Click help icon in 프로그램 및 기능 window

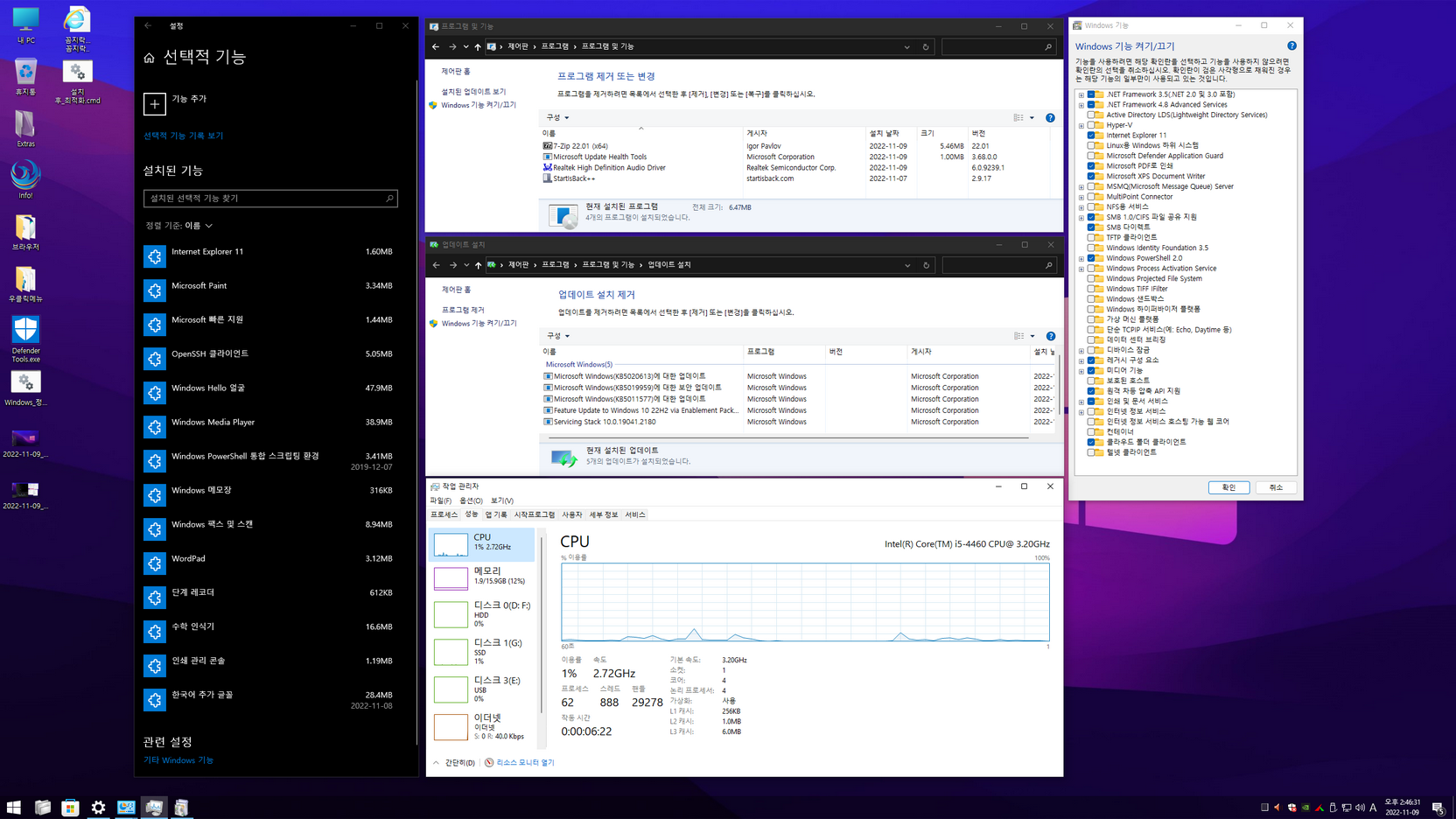[x=1050, y=117]
